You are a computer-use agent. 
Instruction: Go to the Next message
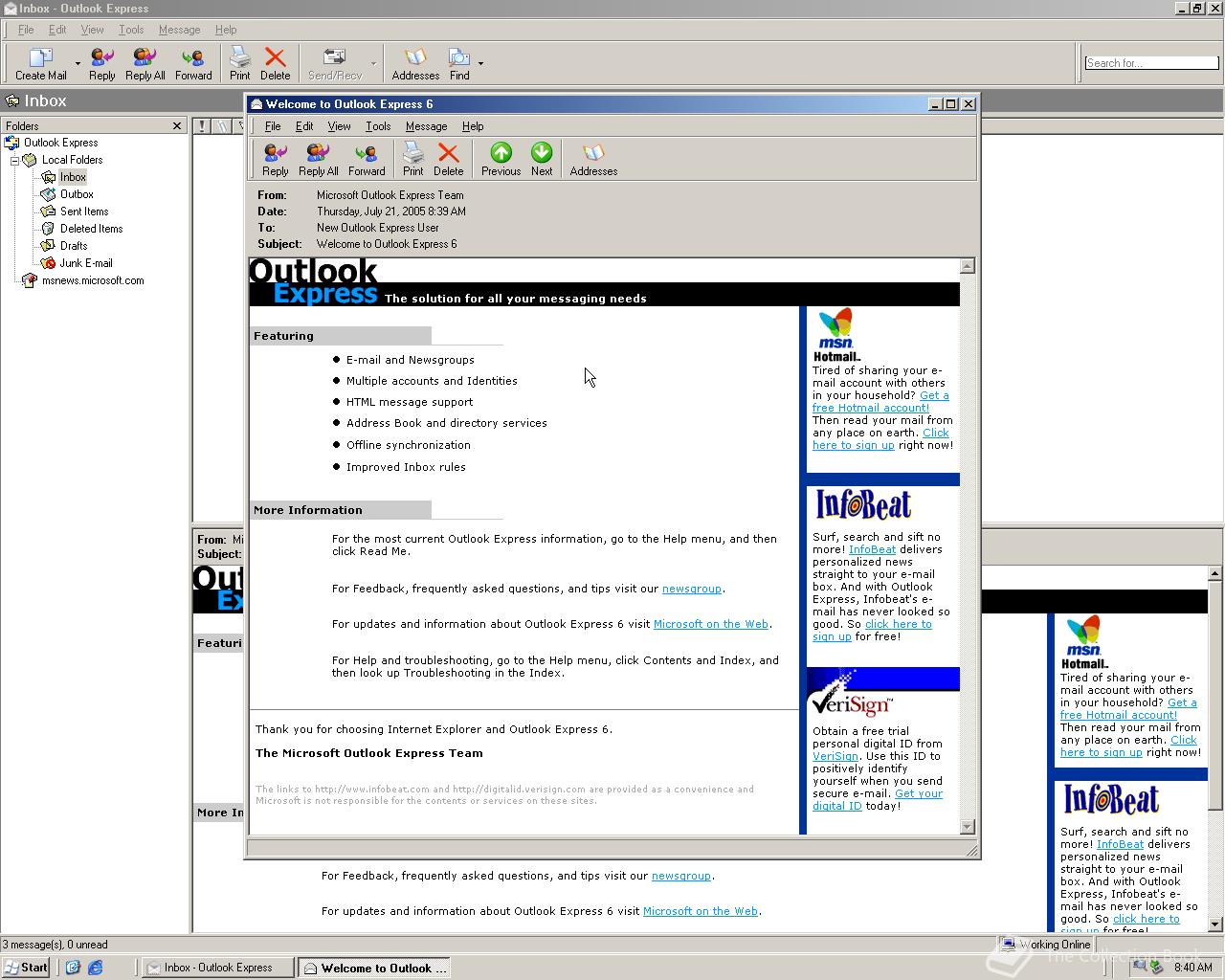pos(542,159)
